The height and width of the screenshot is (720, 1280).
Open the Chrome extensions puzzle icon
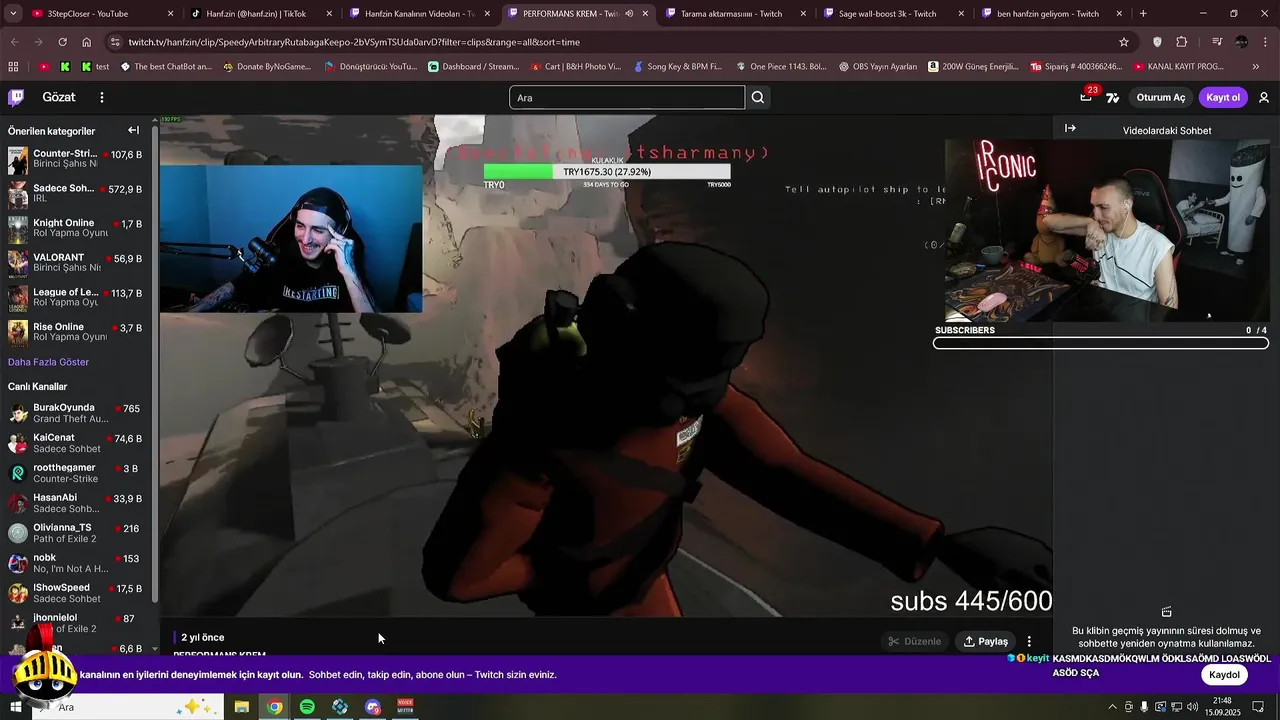[1182, 42]
